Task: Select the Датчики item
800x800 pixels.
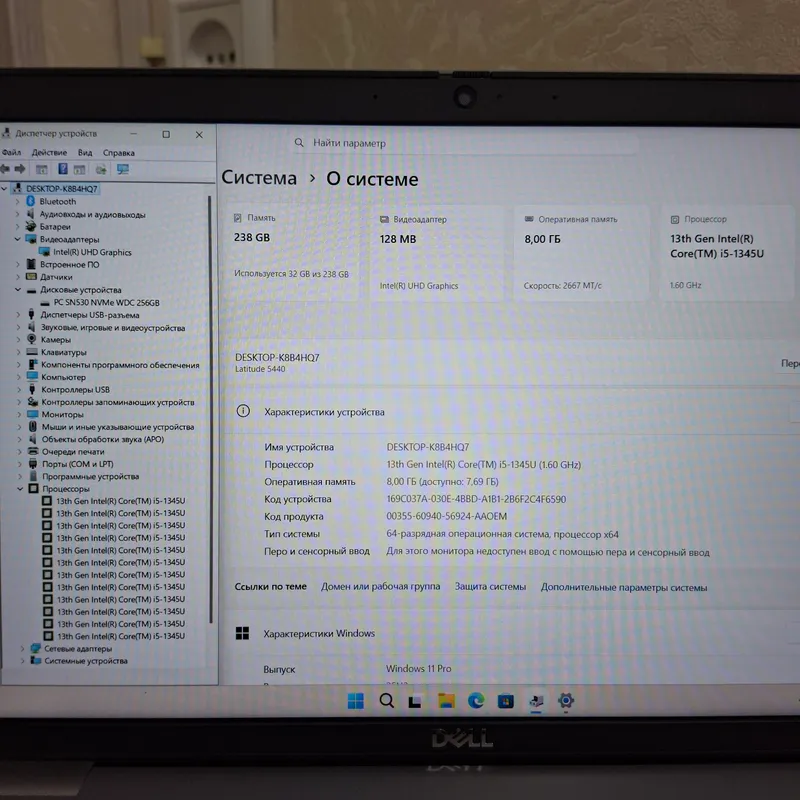Action: point(56,277)
